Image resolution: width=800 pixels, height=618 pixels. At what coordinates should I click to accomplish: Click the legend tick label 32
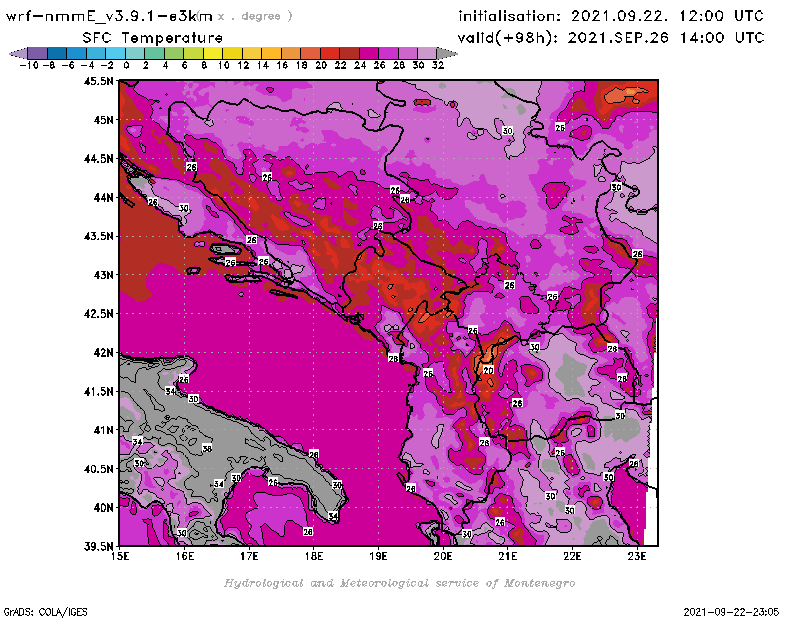[x=438, y=65]
